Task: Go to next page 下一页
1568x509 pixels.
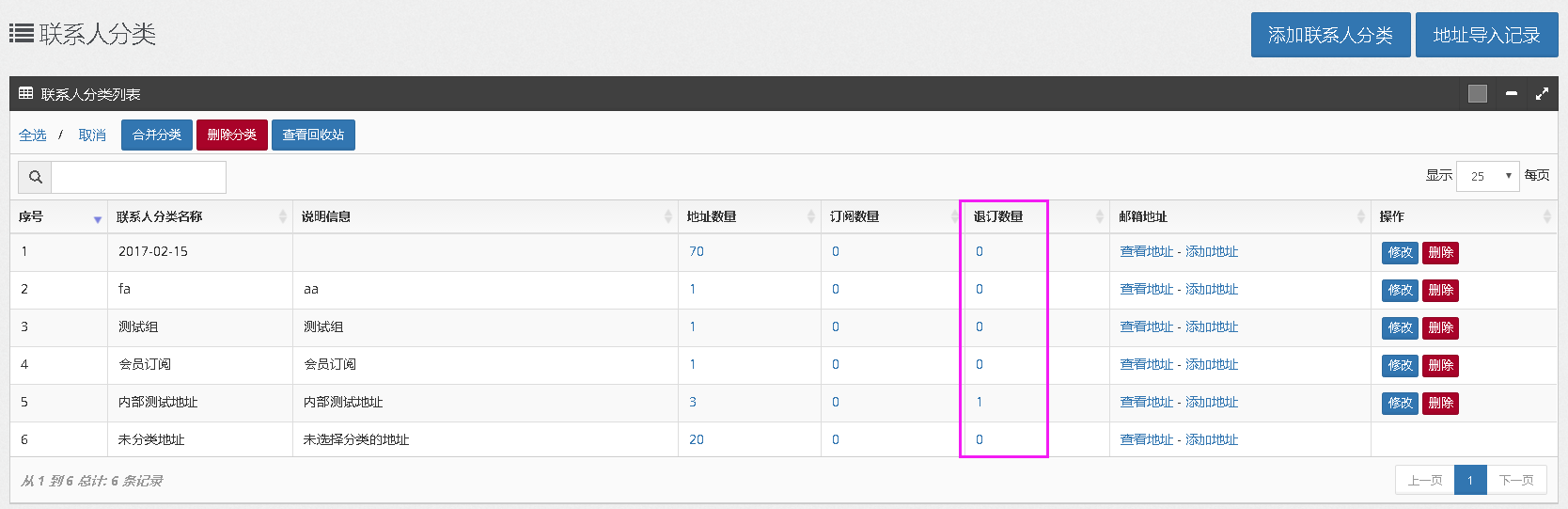Action: [x=1515, y=481]
